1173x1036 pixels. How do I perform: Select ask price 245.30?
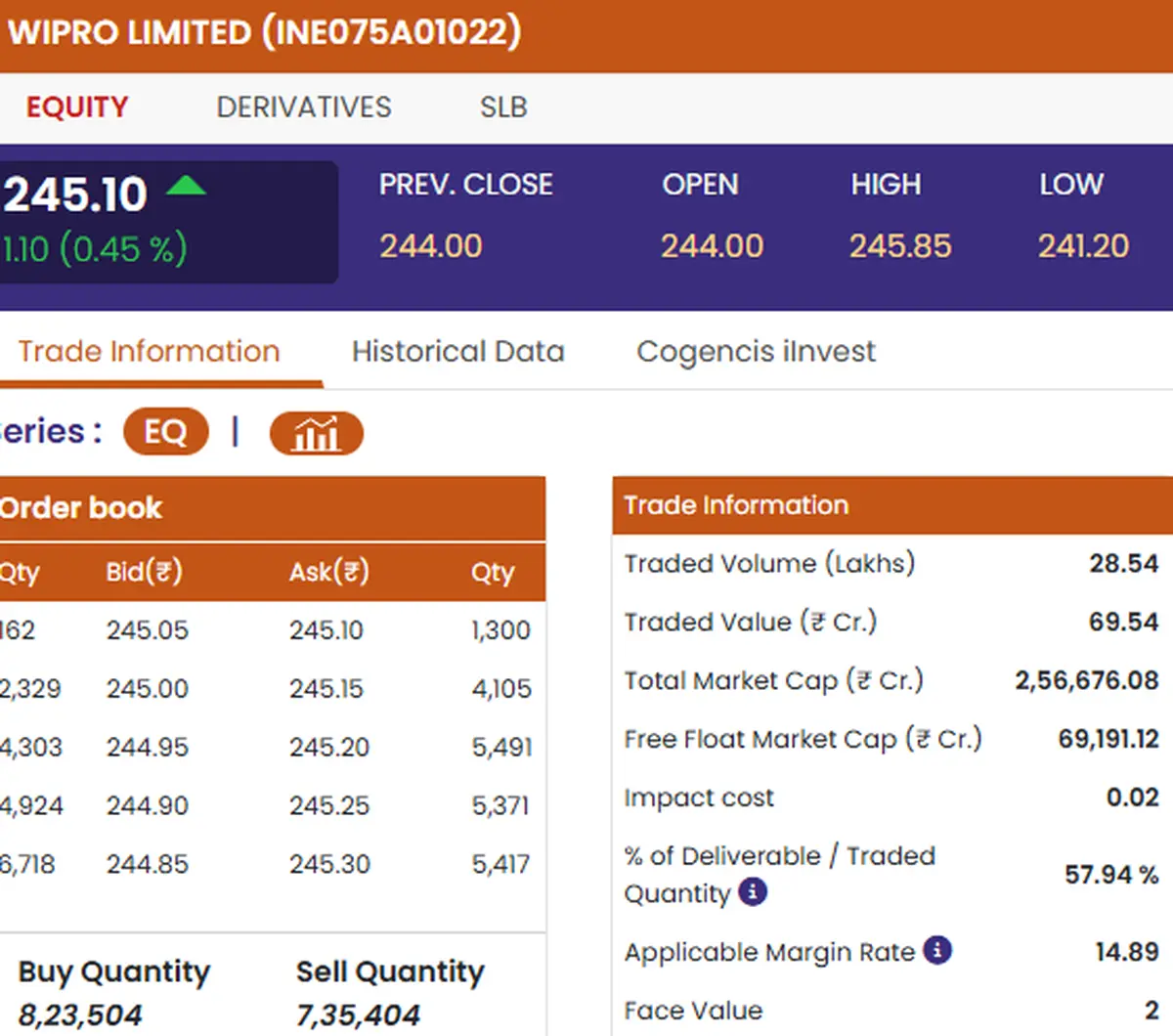[330, 864]
